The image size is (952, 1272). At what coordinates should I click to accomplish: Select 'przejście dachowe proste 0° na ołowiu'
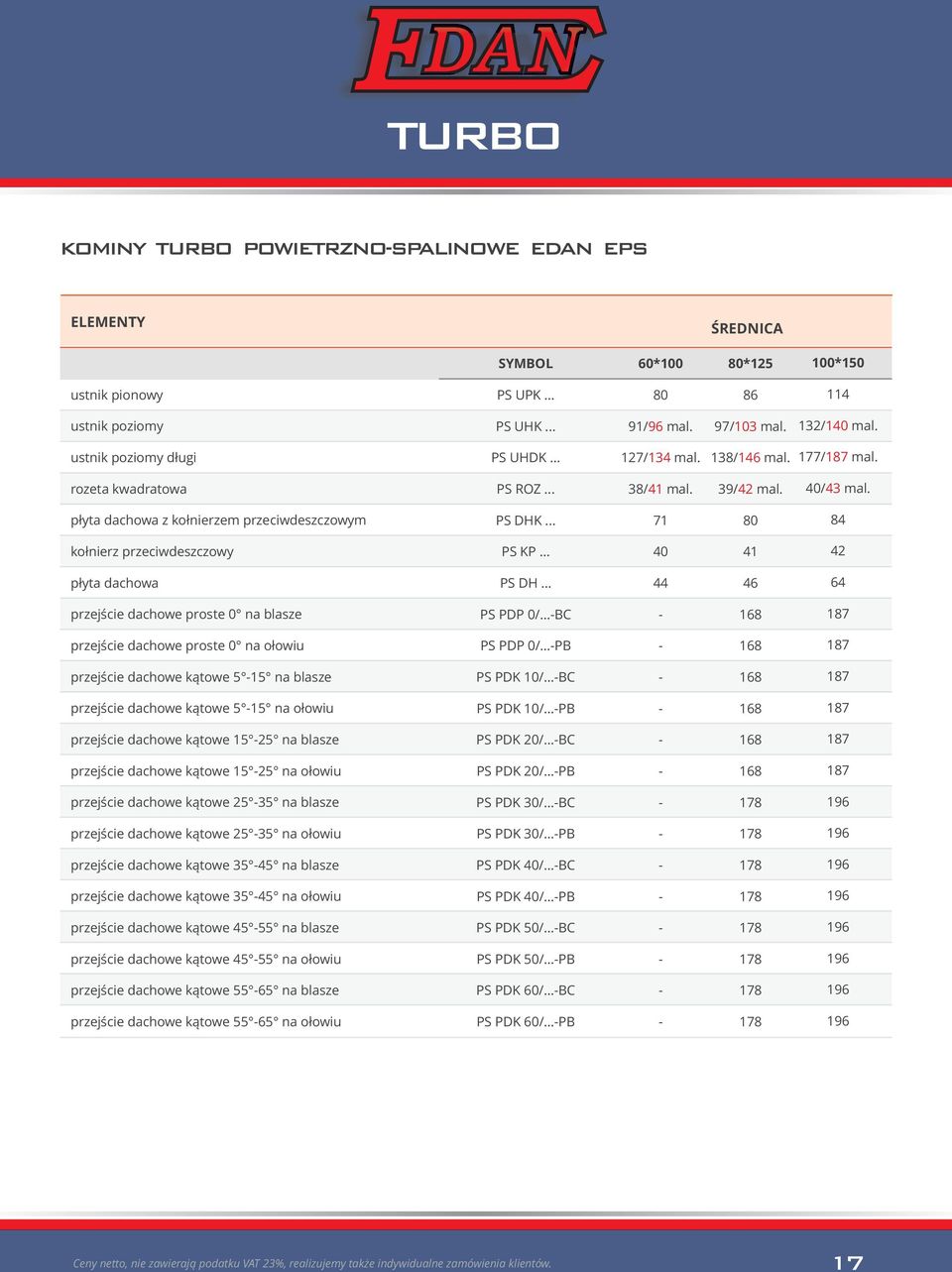187,645
